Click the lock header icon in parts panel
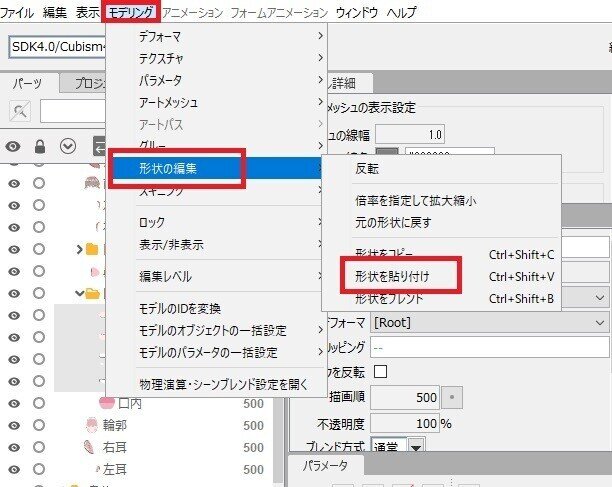 40,146
